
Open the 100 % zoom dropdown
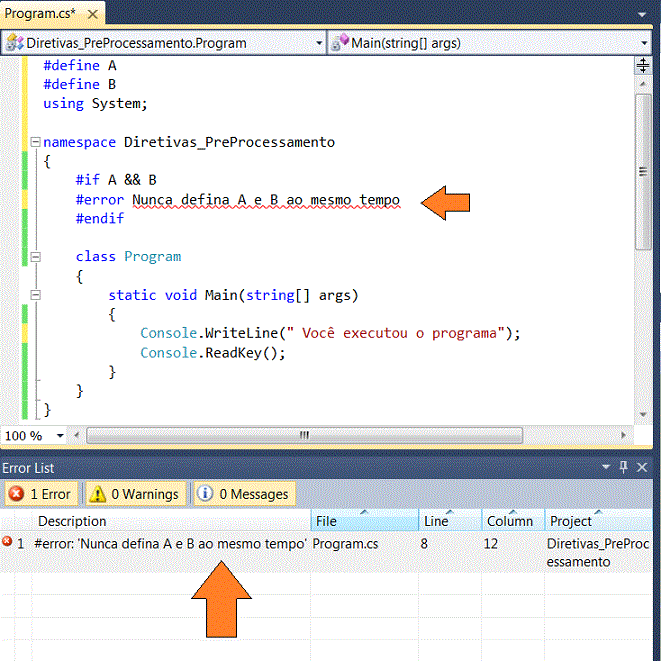60,435
